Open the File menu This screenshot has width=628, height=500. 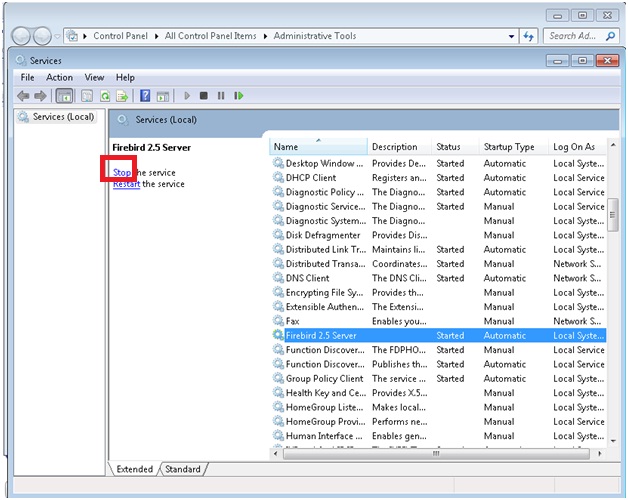pos(27,77)
